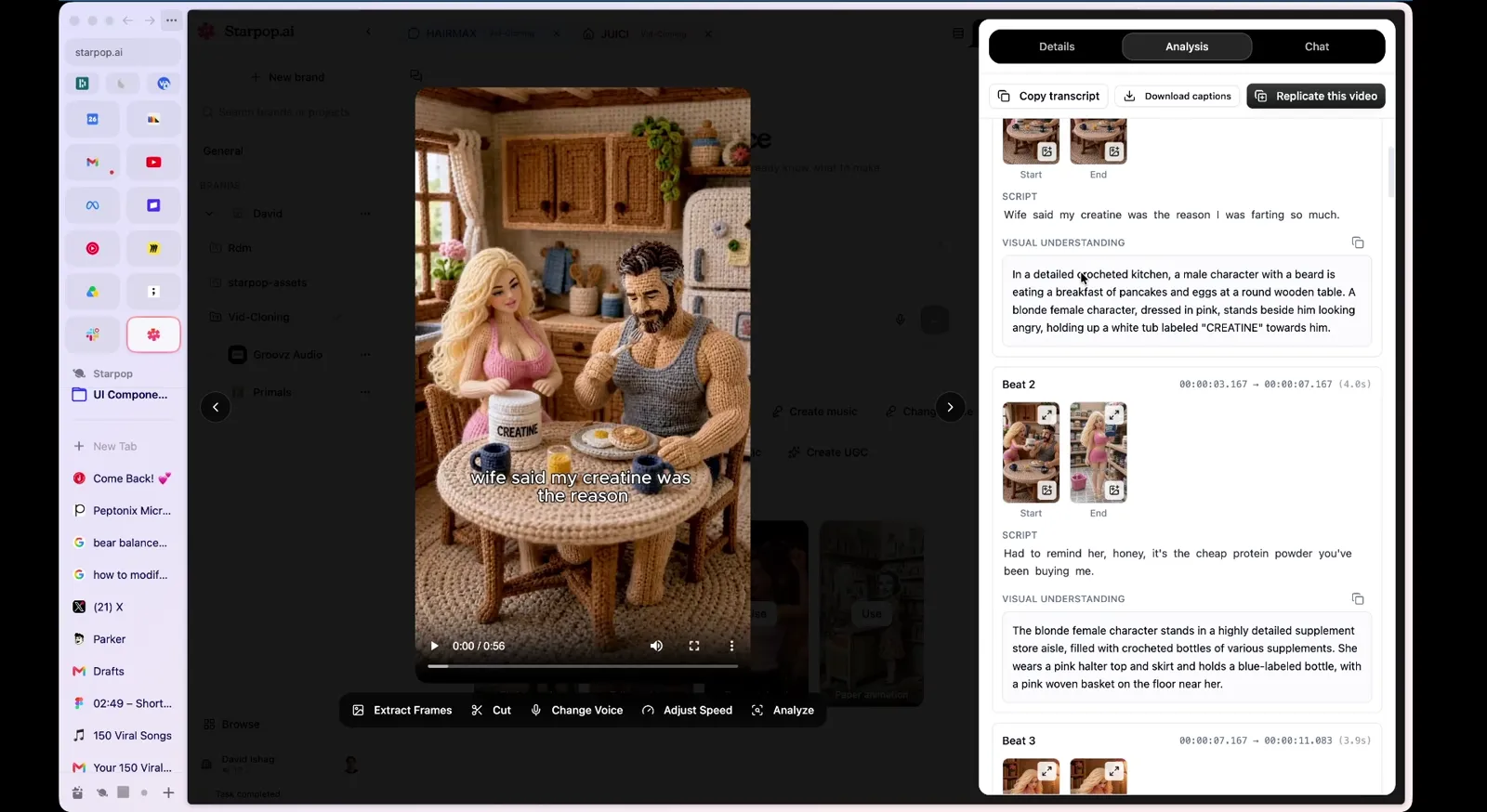Open the Peptonix Micr... tab
The height and width of the screenshot is (812, 1487).
[x=123, y=510]
